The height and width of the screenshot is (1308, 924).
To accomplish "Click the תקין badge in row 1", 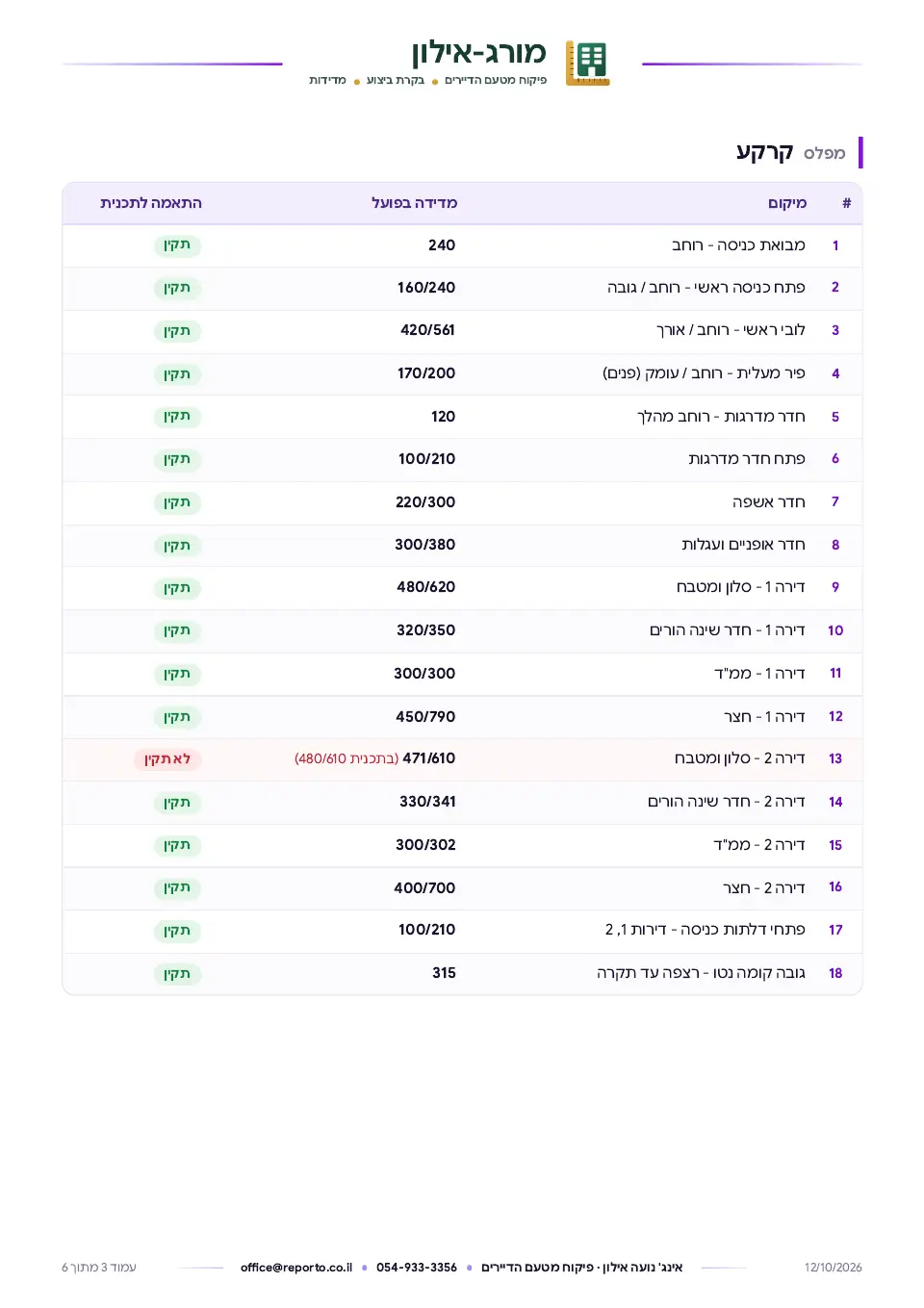I will pyautogui.click(x=177, y=245).
